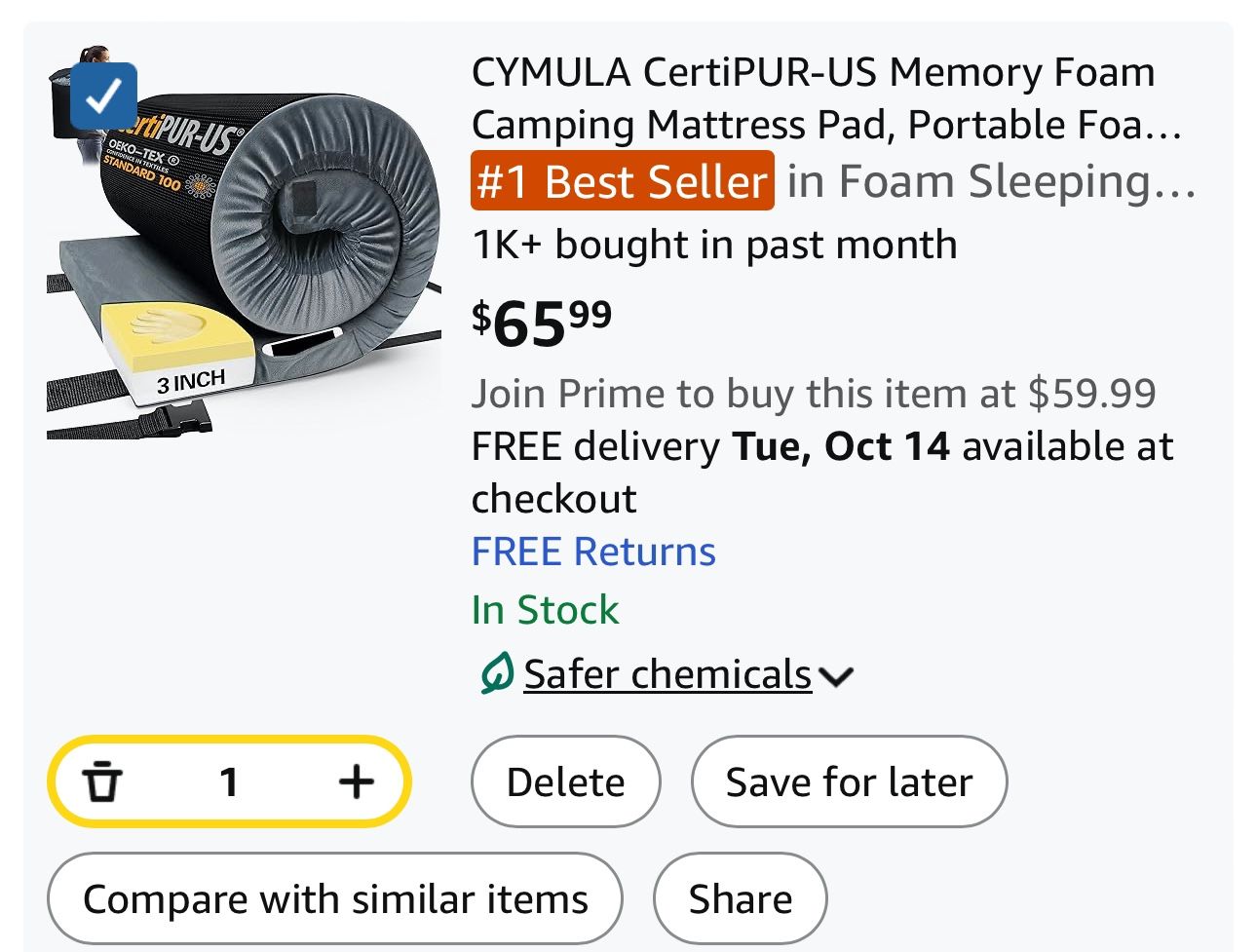1257x952 pixels.
Task: Increase quantity with the plus icon
Action: click(356, 781)
